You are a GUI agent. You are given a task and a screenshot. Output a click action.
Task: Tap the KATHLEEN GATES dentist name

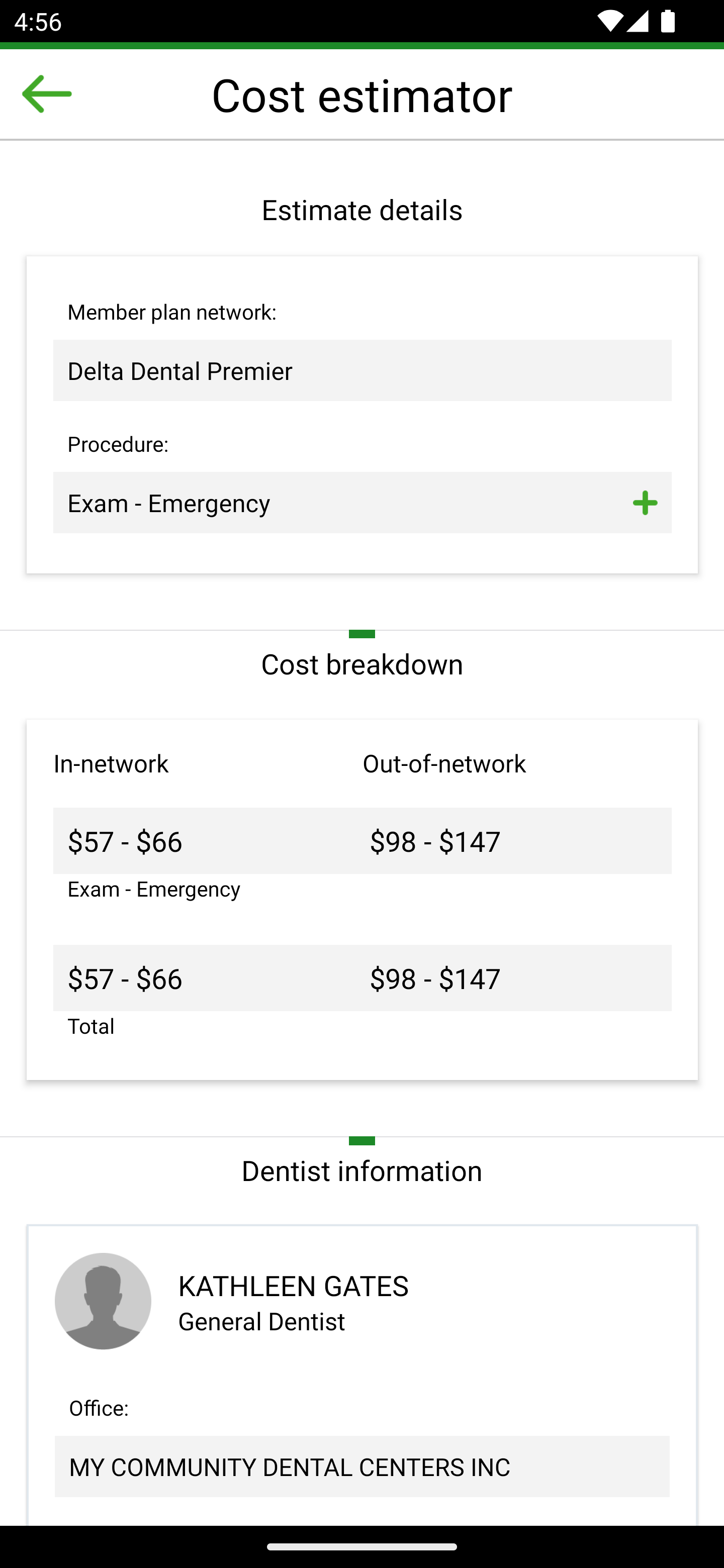[293, 1286]
